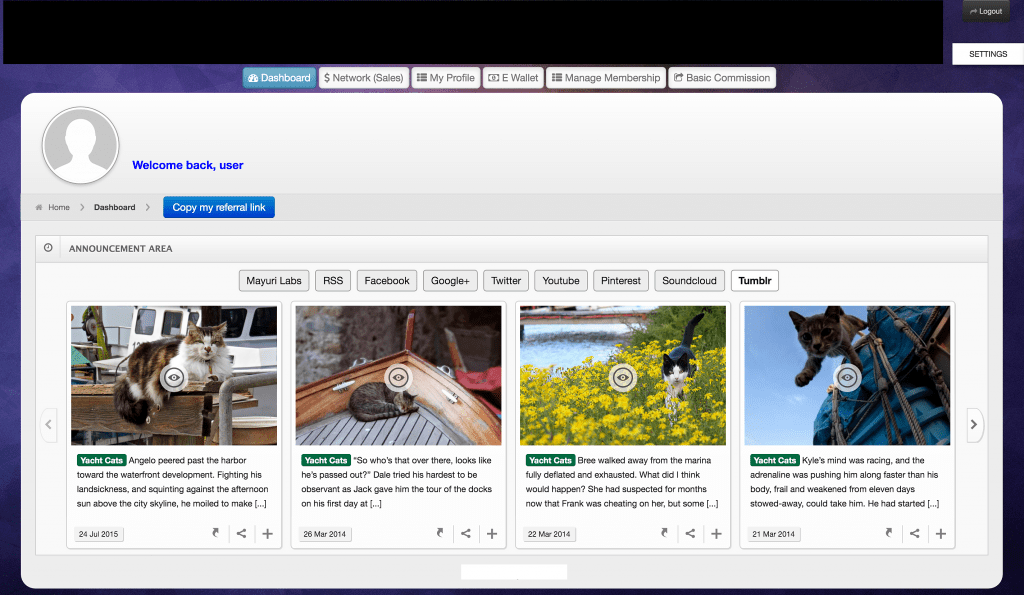Click the 26 Mar 2014 date label
This screenshot has width=1024, height=595.
[325, 534]
